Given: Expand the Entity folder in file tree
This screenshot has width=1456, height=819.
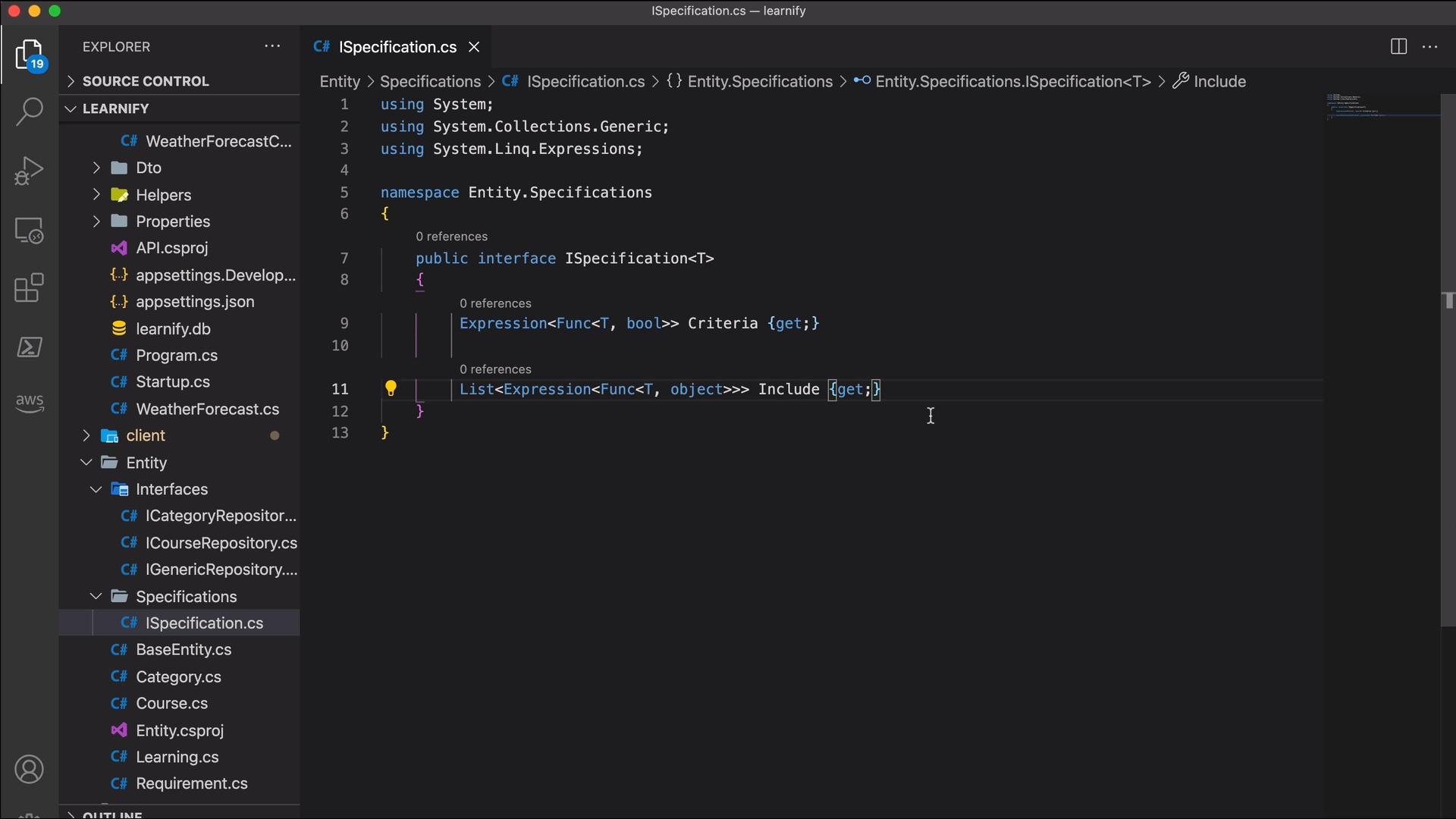Looking at the screenshot, I should point(146,462).
